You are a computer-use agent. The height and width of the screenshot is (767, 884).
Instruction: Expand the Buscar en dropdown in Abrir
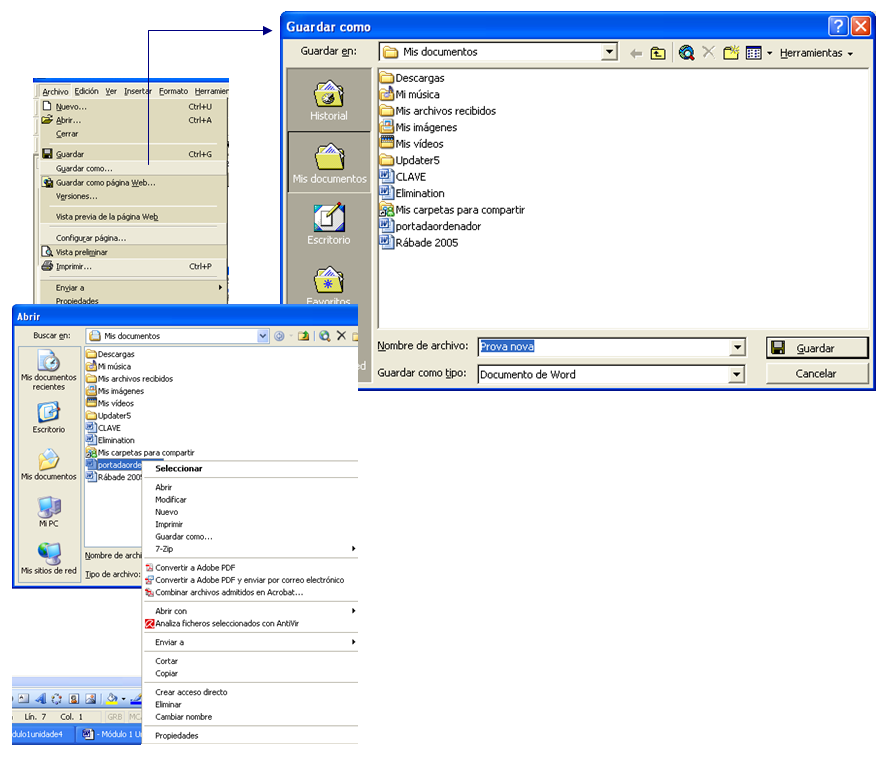click(x=263, y=336)
